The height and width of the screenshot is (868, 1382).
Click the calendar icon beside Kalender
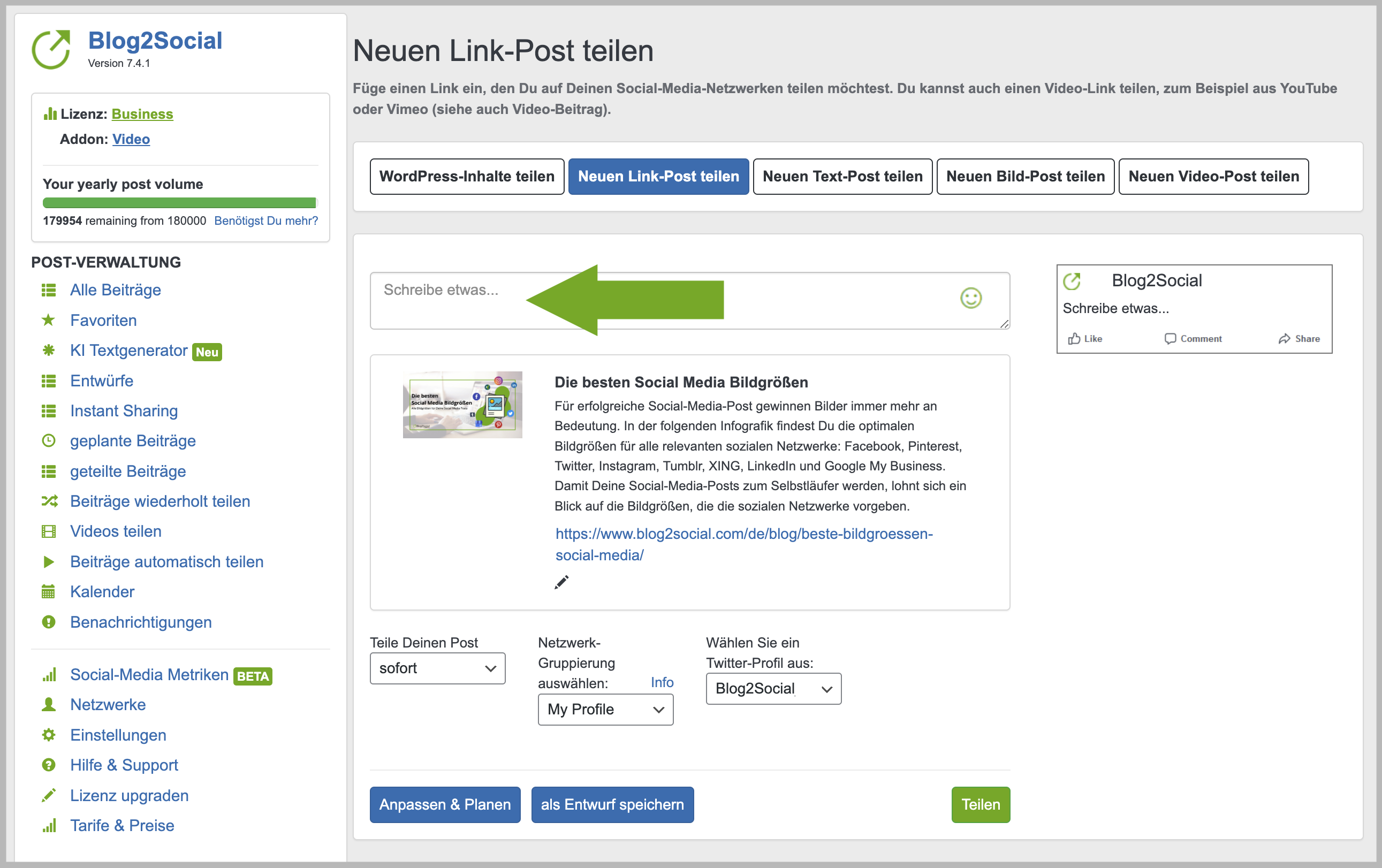point(49,591)
